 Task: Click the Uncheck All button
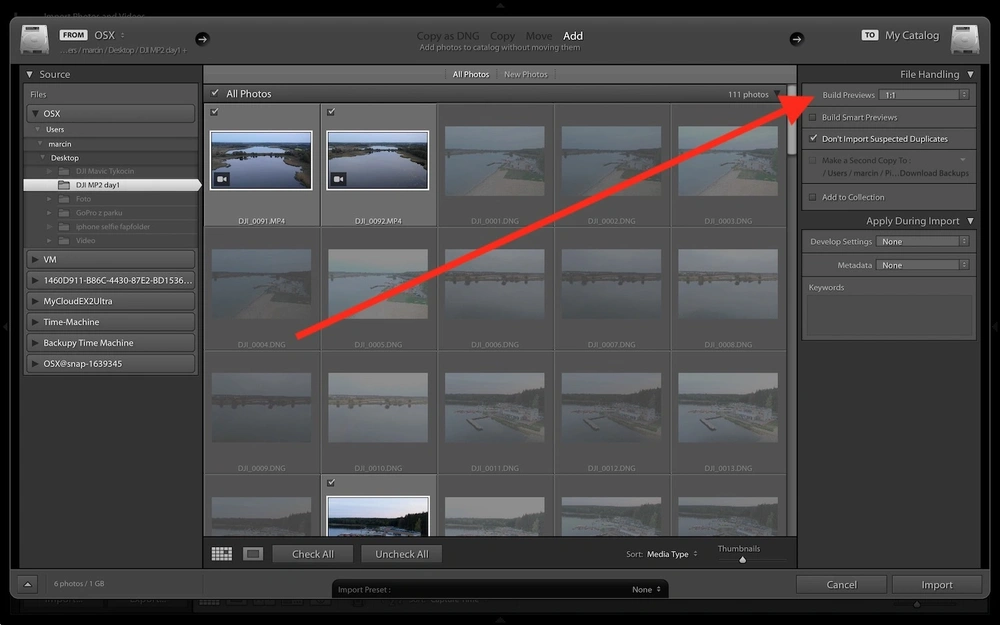pyautogui.click(x=402, y=554)
